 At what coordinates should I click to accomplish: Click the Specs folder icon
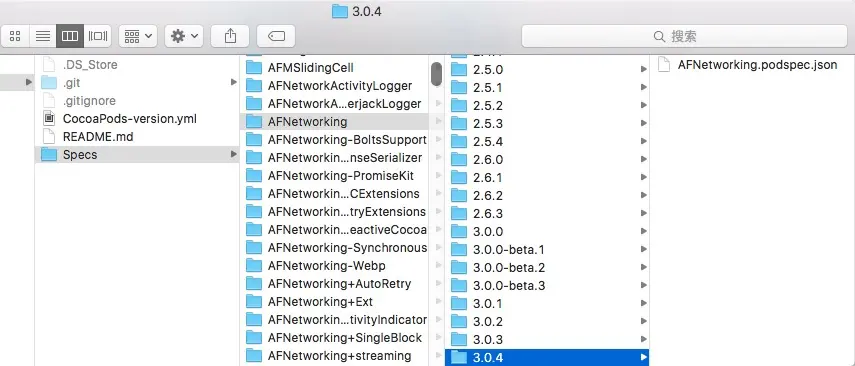49,154
